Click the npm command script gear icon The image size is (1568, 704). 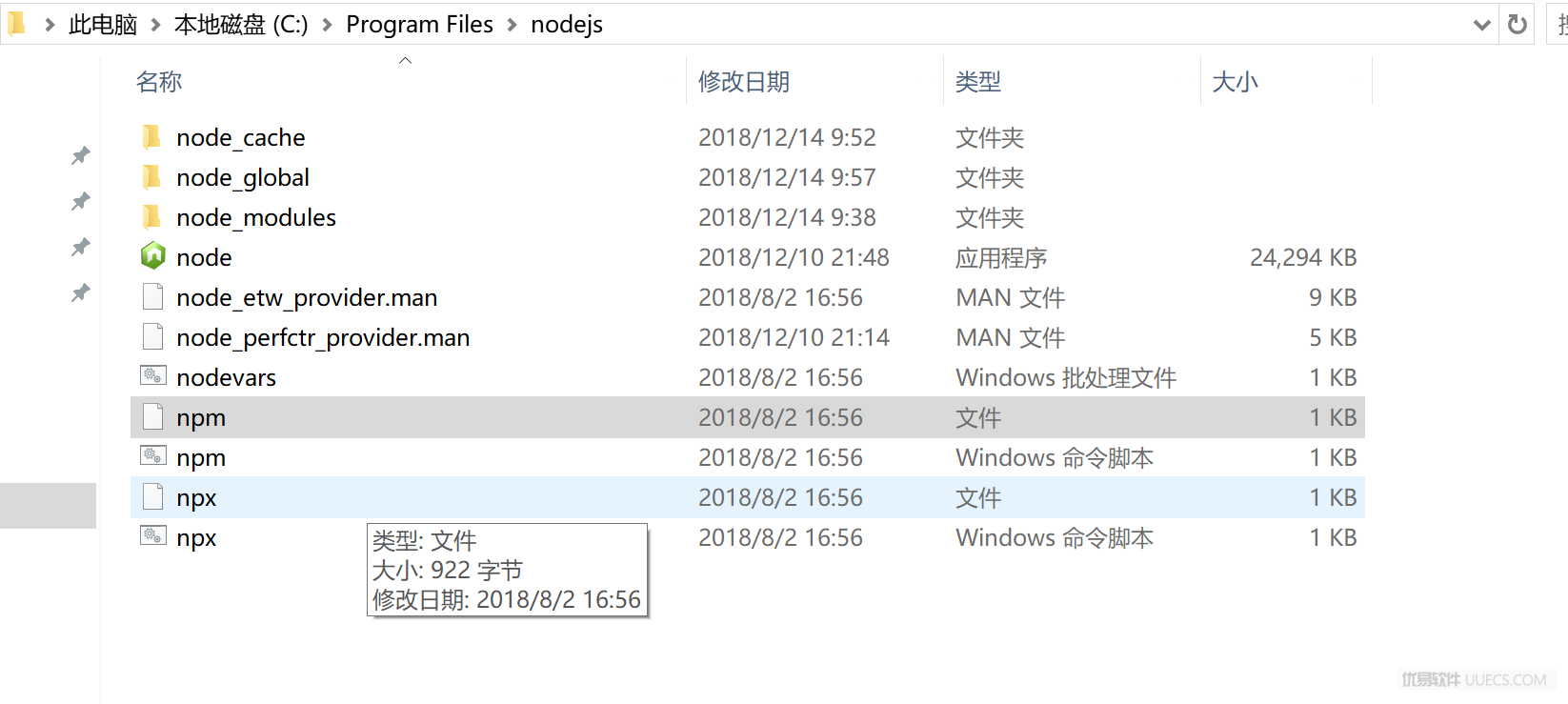[153, 456]
